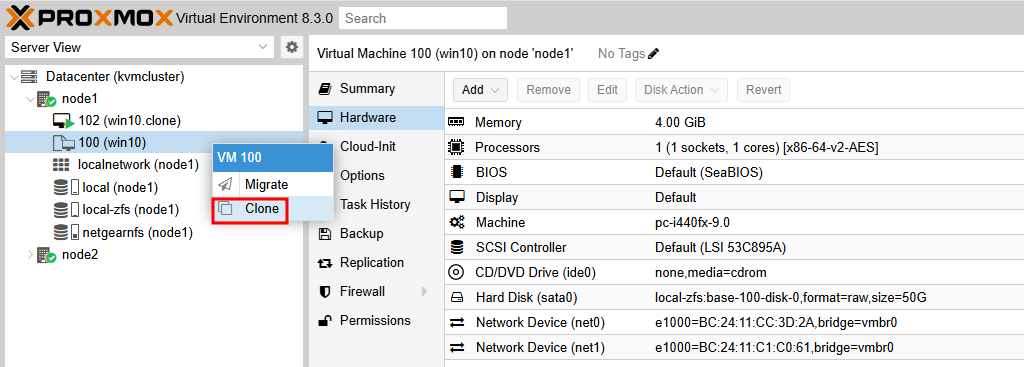Click the Hardware monitor icon in sidebar
Viewport: 1024px width, 367px height.
[325, 118]
